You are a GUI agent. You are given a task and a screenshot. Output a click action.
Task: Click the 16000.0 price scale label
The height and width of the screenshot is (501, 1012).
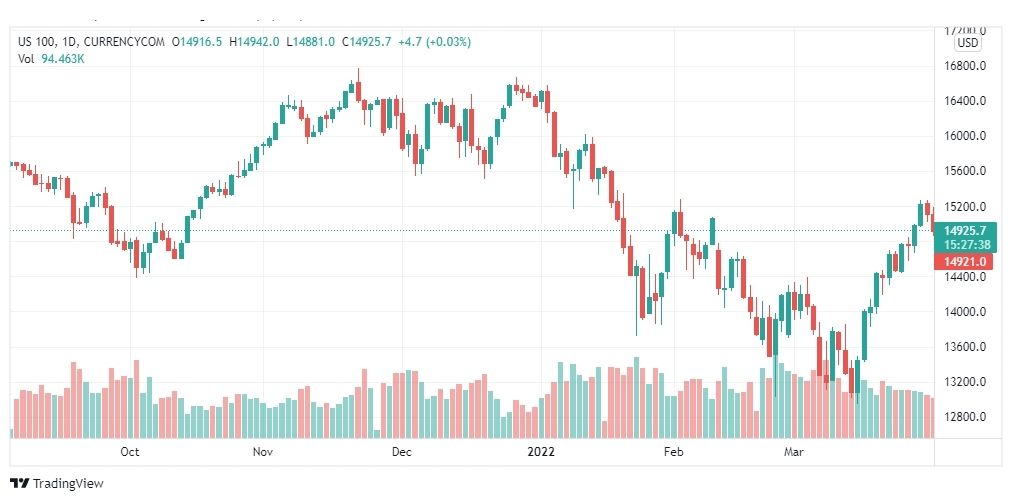[964, 136]
